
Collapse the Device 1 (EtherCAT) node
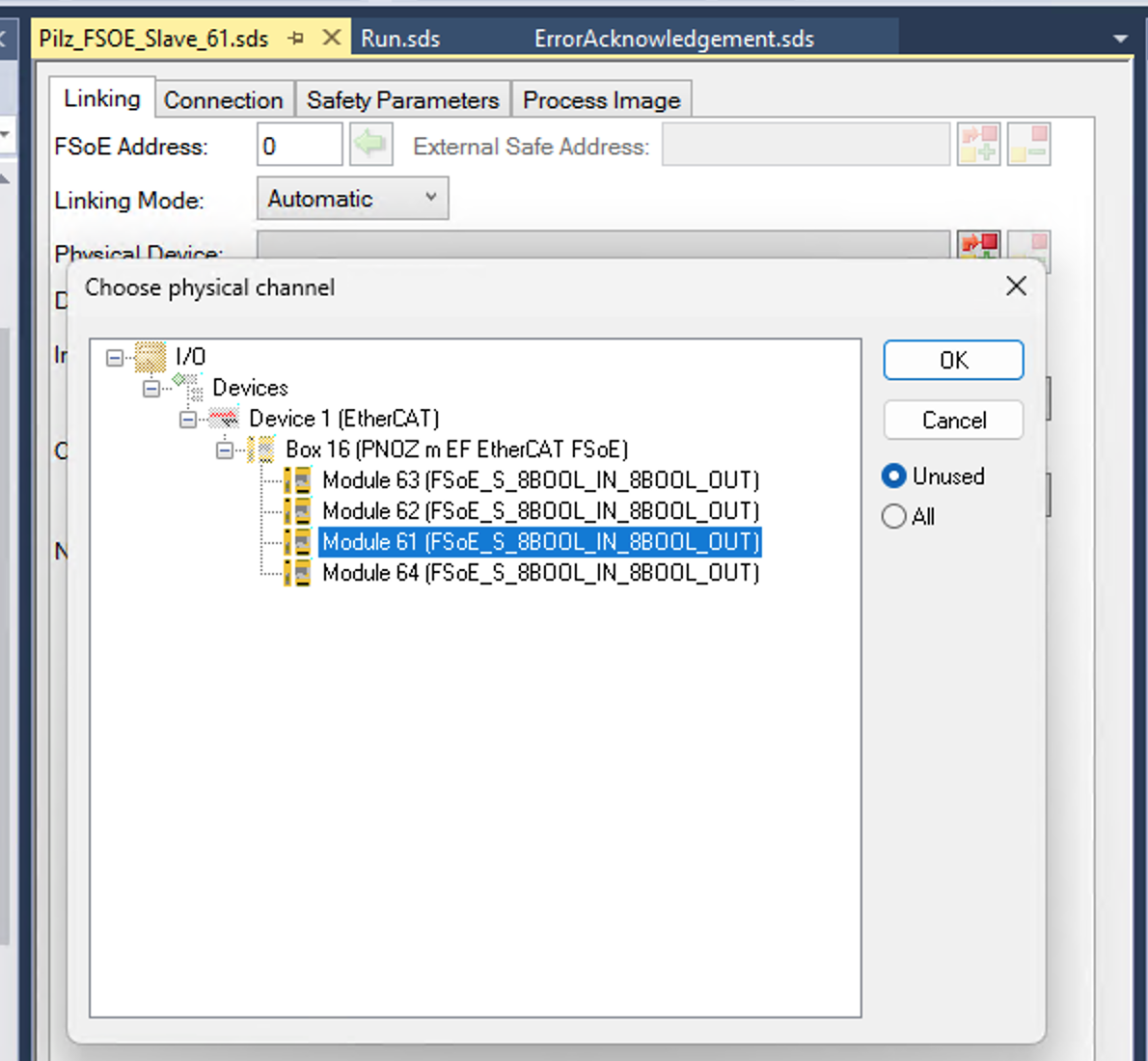click(188, 420)
